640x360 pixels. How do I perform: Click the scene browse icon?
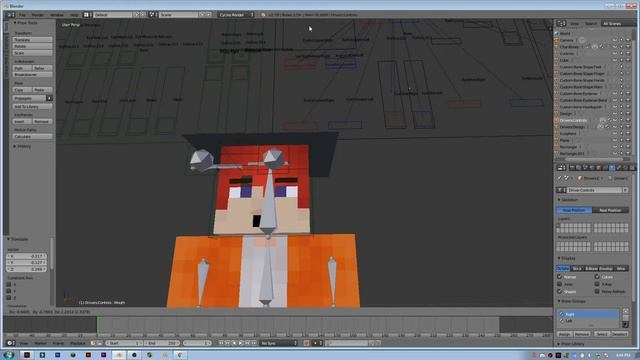[x=152, y=15]
